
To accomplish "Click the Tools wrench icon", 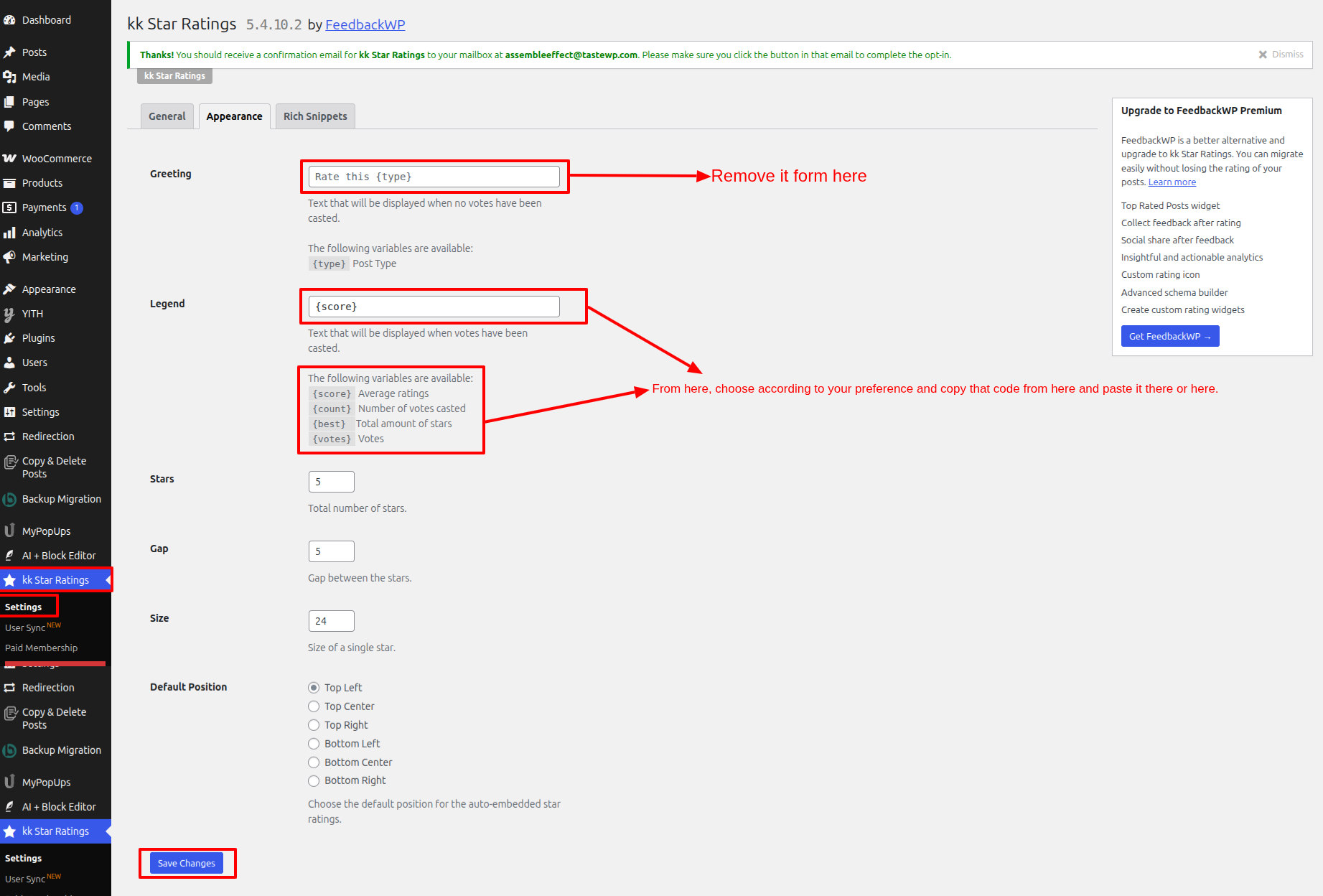I will click(9, 388).
